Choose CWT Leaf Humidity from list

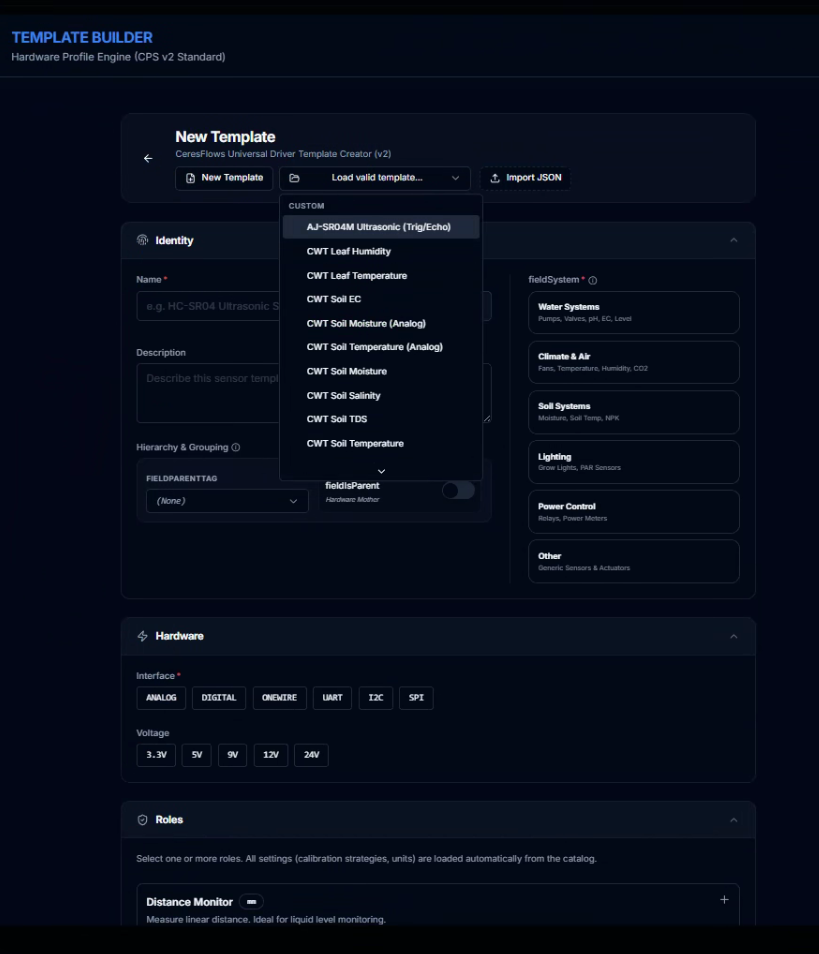tap(381, 251)
